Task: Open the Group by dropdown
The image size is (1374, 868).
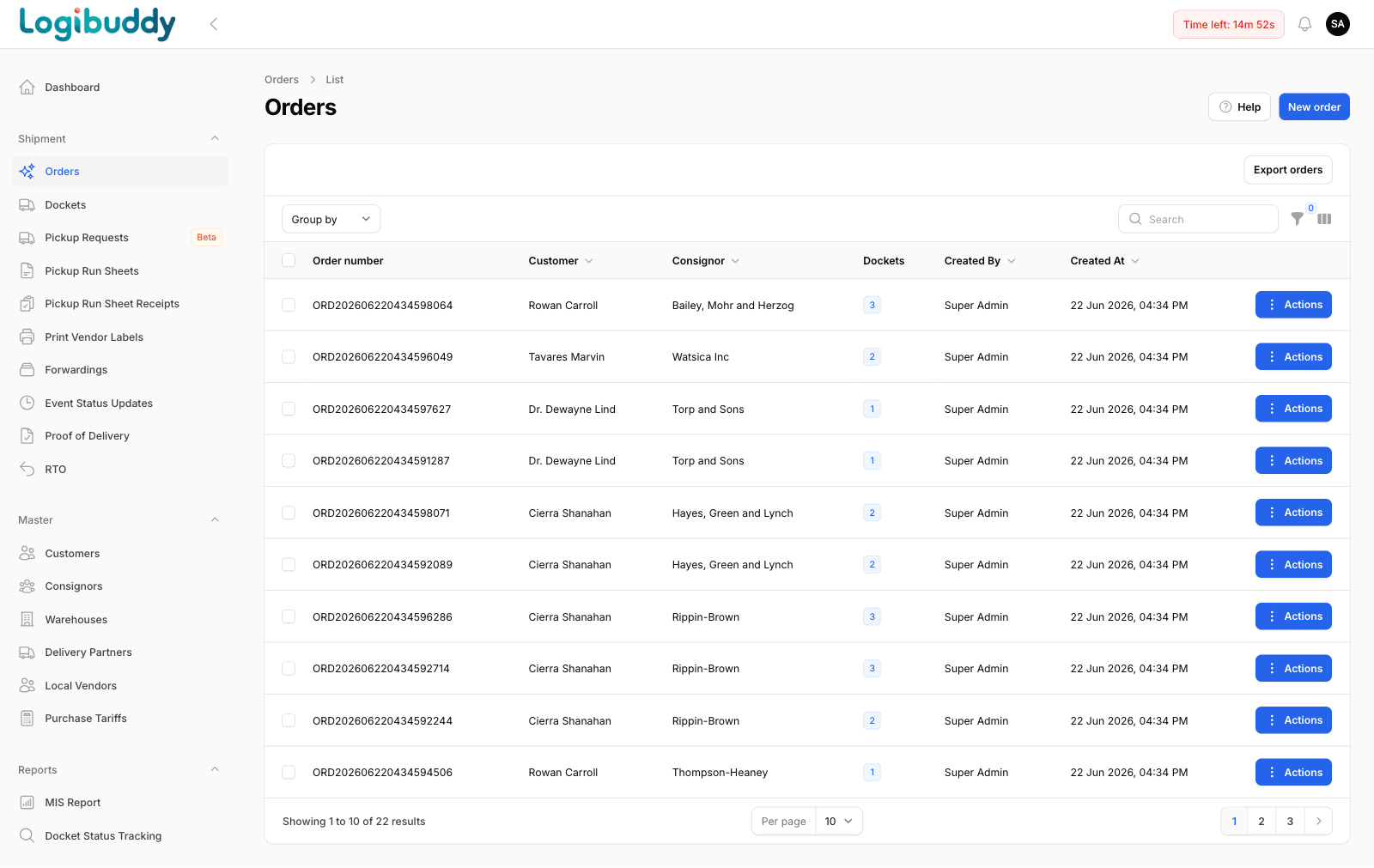Action: 331,219
